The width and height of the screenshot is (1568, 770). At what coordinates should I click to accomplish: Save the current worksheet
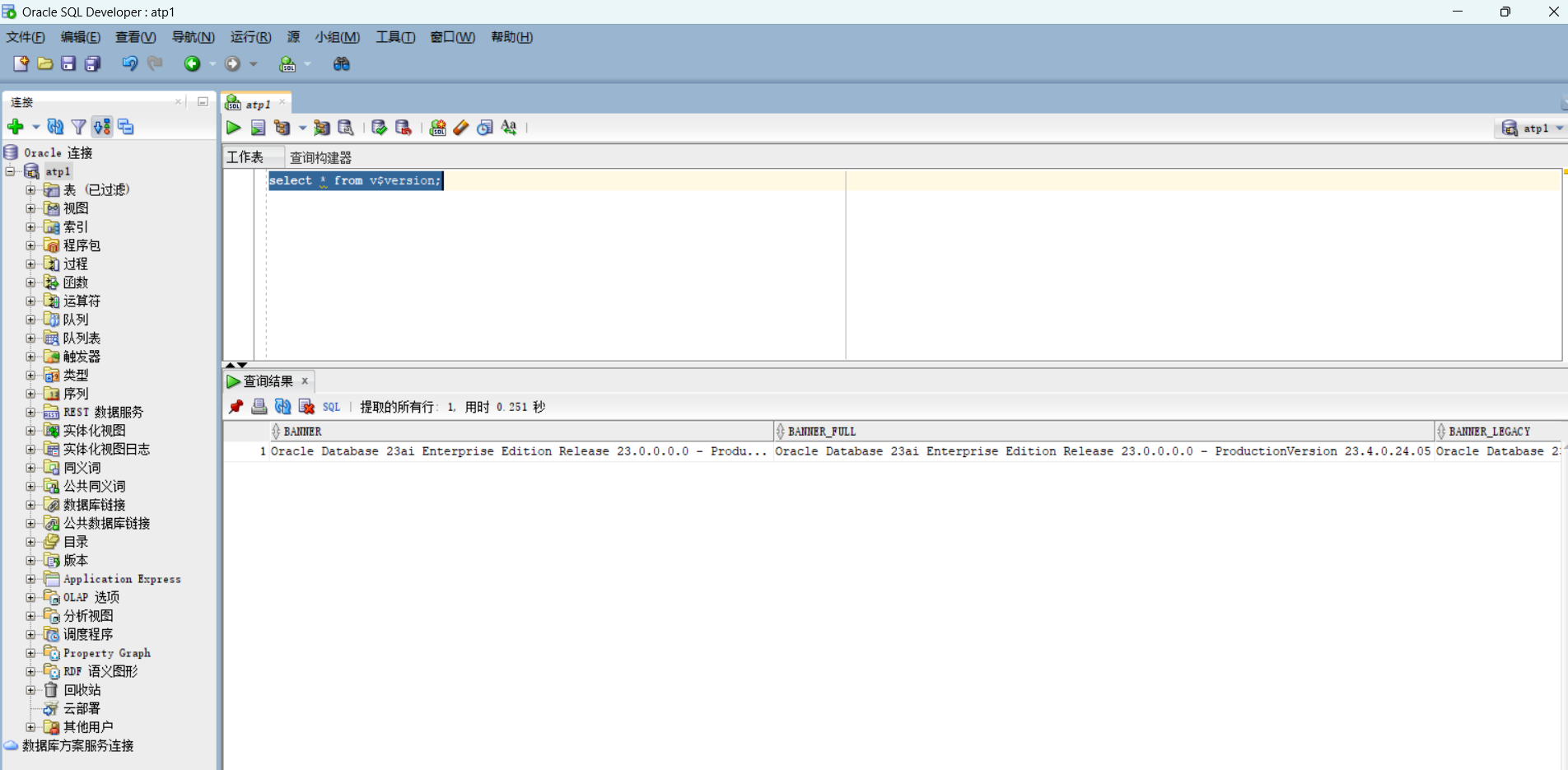68,63
